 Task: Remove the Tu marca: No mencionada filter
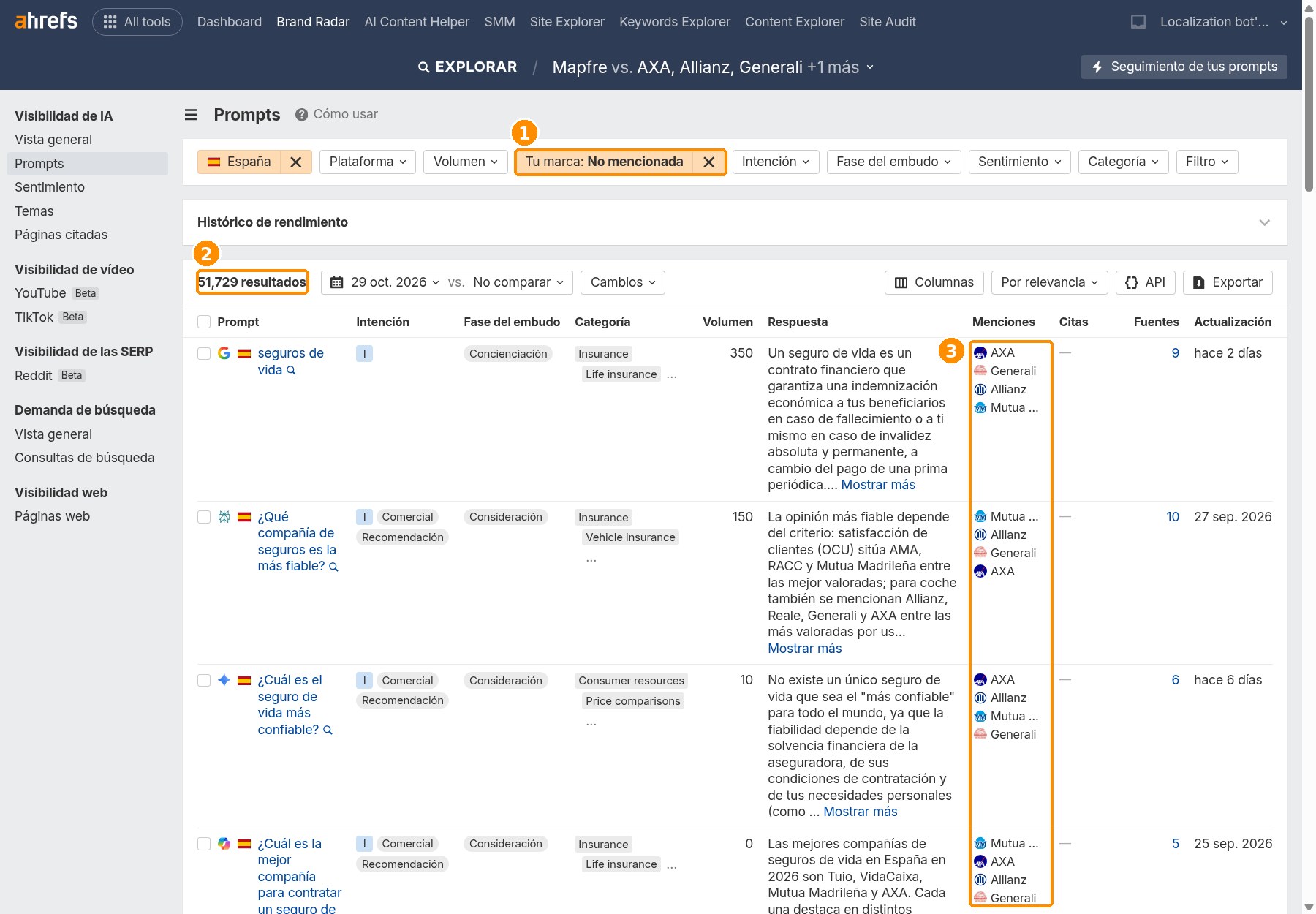pos(708,162)
